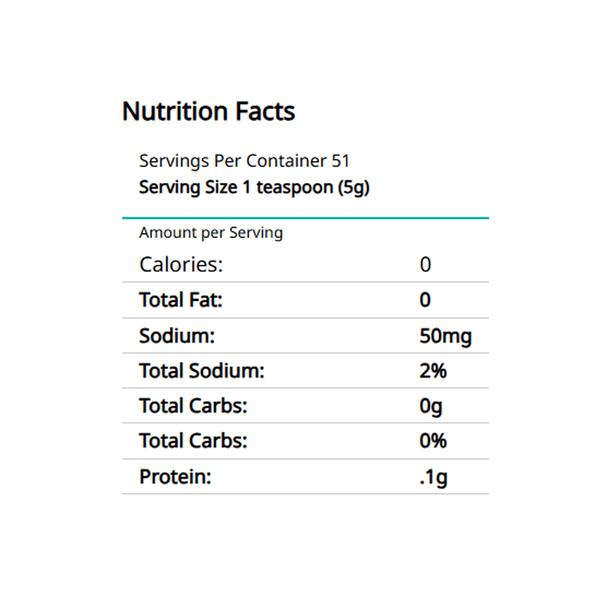This screenshot has height=600, width=600.
Task: Click the 0% carbs value
Action: click(433, 441)
